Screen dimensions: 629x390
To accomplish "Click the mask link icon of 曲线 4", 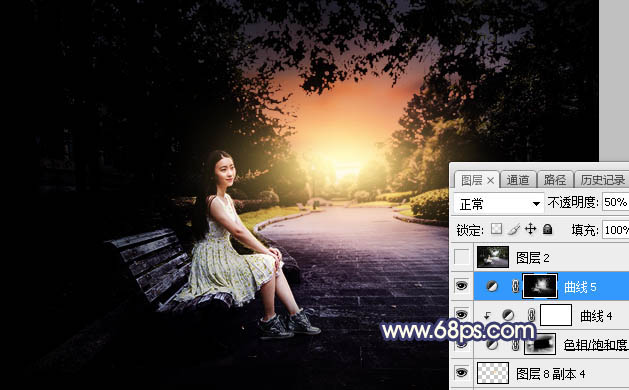I will [532, 315].
